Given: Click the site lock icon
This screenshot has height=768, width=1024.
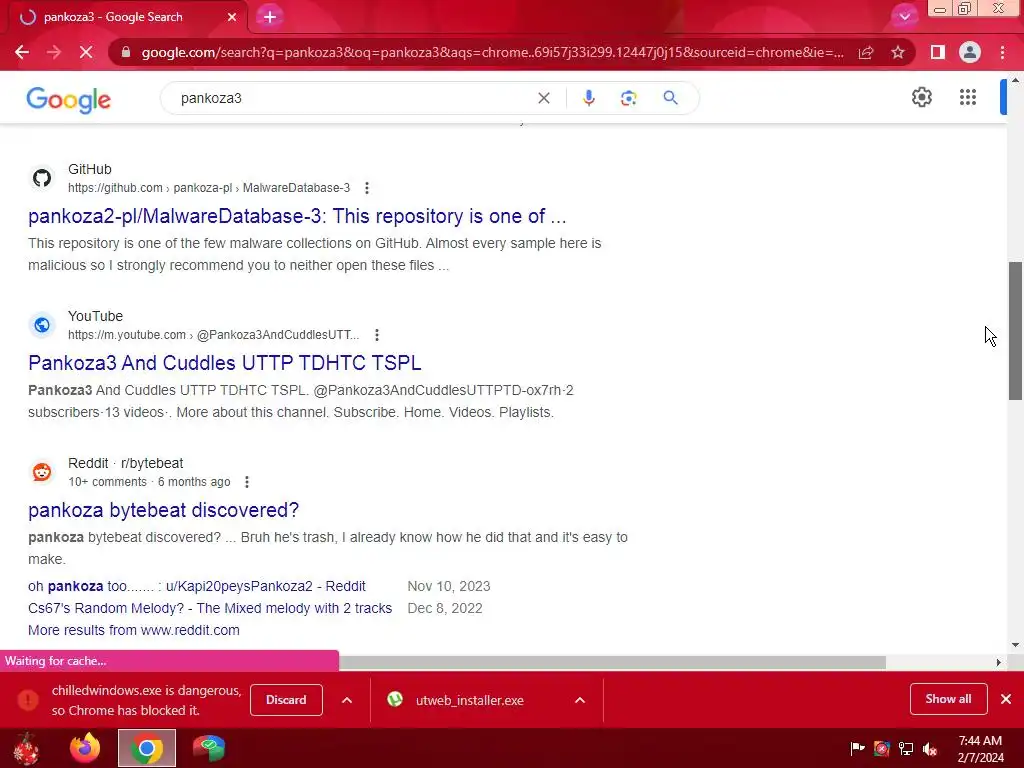Looking at the screenshot, I should point(126,52).
